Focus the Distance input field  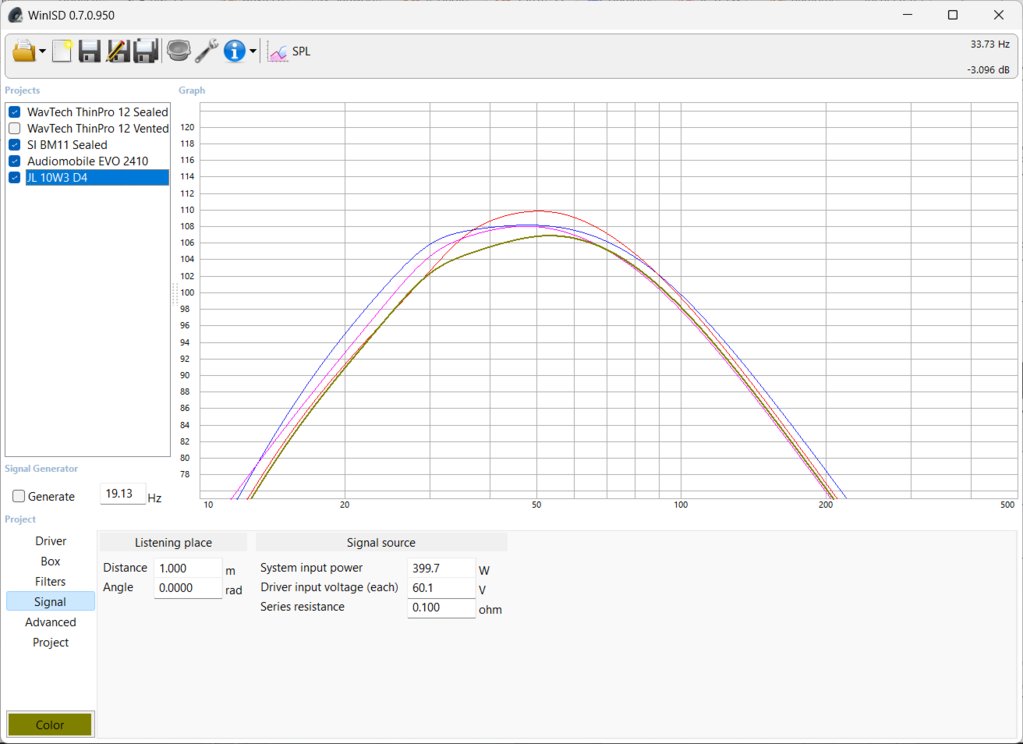pos(188,568)
